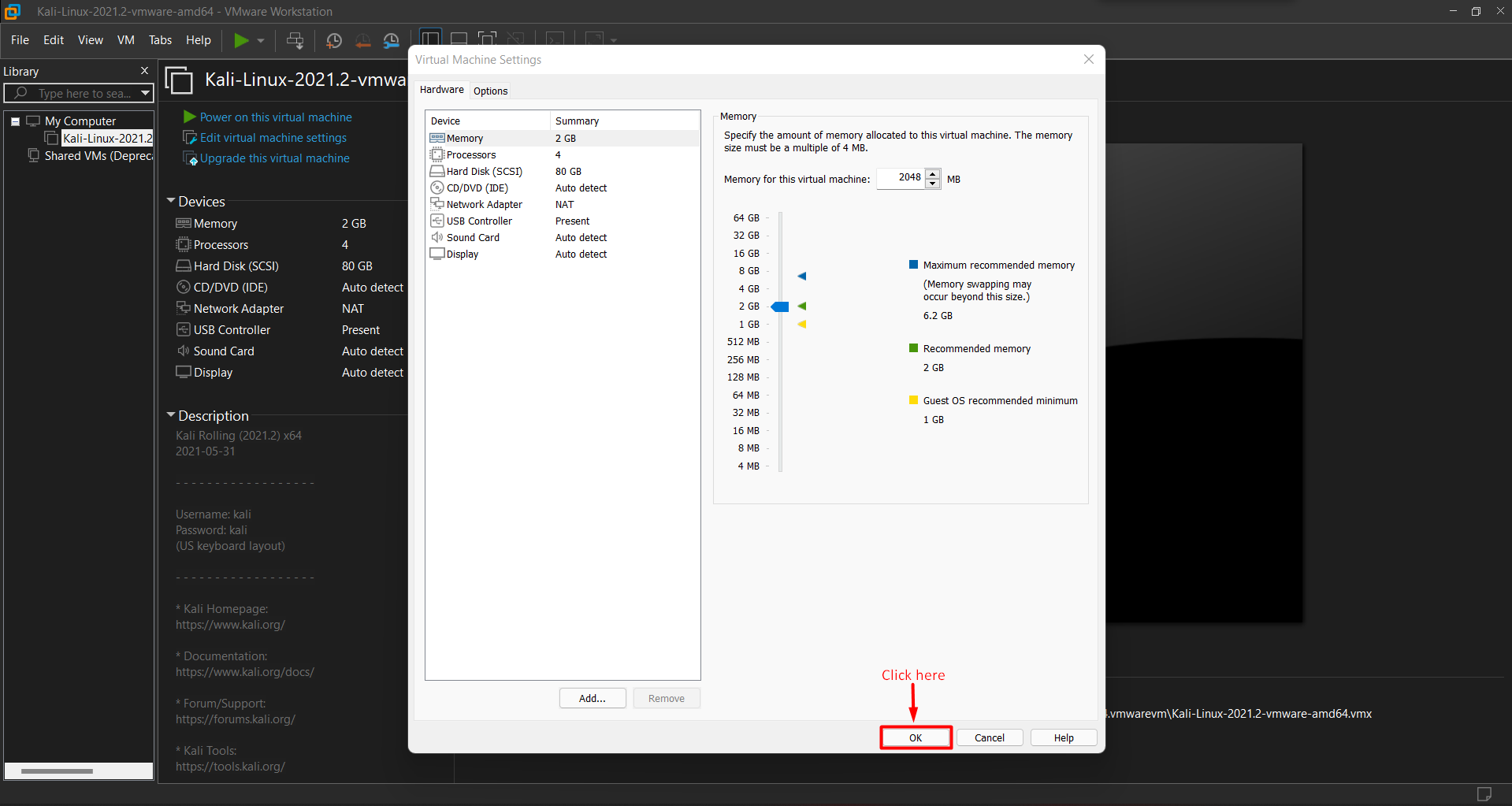Close the Library panel with its X
The height and width of the screenshot is (806, 1512).
pyautogui.click(x=144, y=71)
